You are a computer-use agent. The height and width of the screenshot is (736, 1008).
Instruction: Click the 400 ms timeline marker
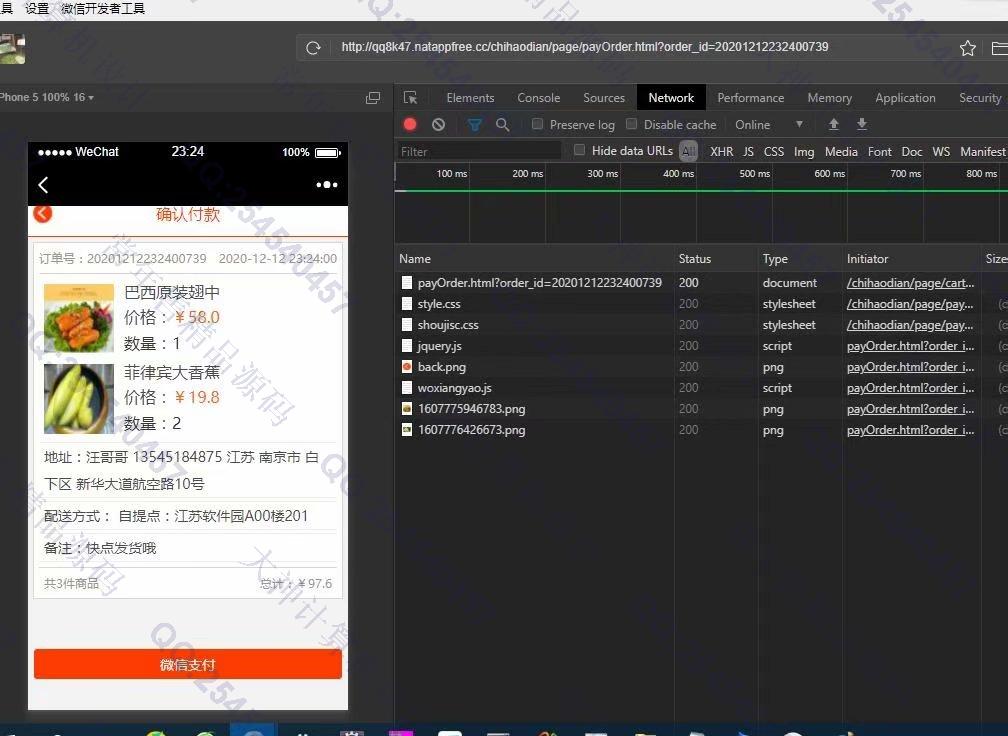point(678,174)
